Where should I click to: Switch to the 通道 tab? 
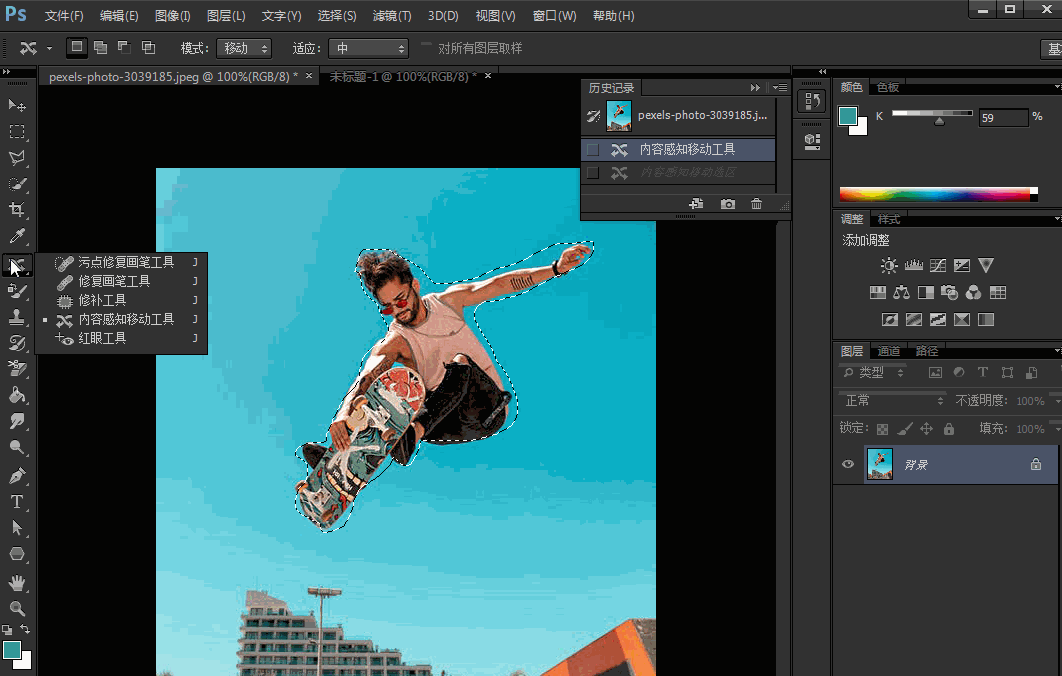click(889, 351)
